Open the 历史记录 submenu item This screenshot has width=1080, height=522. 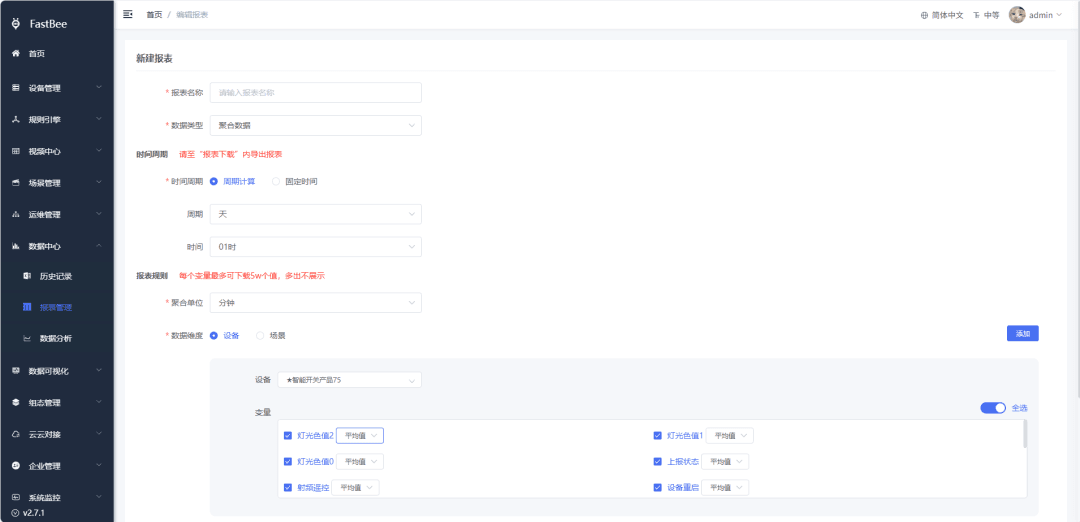click(x=56, y=276)
